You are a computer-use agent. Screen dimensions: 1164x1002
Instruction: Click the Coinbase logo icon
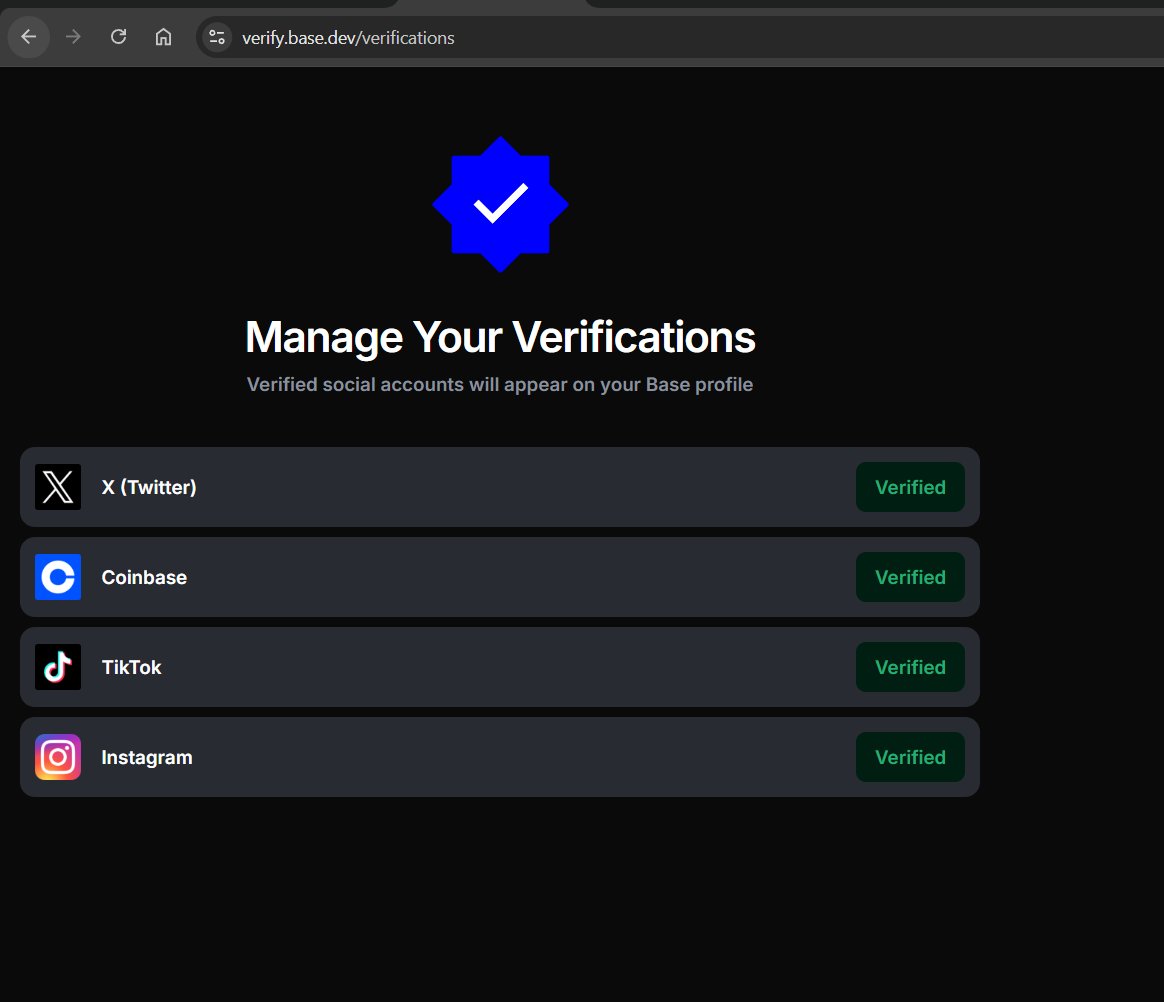tap(58, 577)
